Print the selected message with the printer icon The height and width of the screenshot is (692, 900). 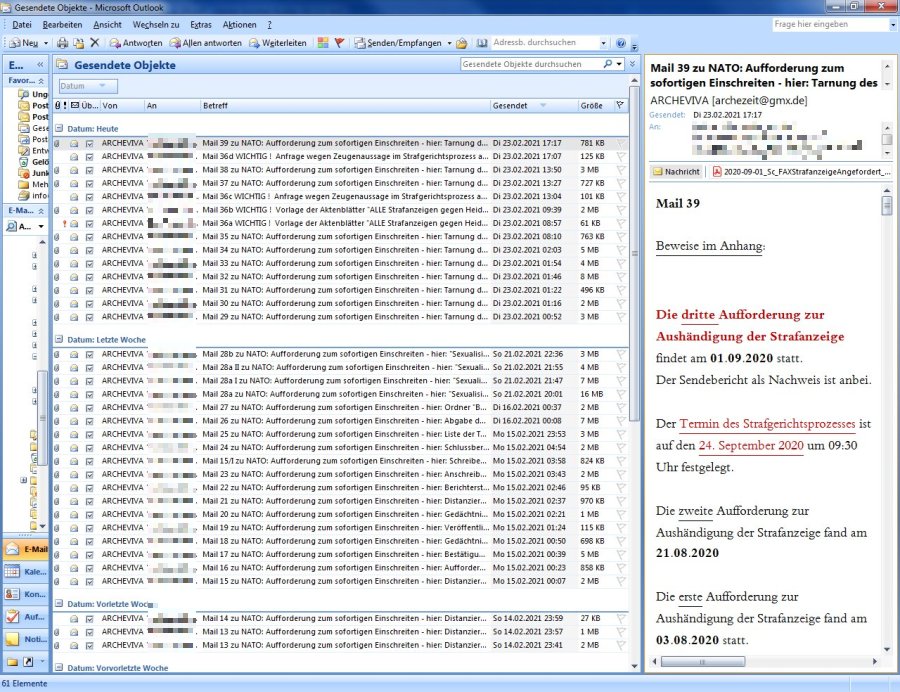tap(63, 43)
